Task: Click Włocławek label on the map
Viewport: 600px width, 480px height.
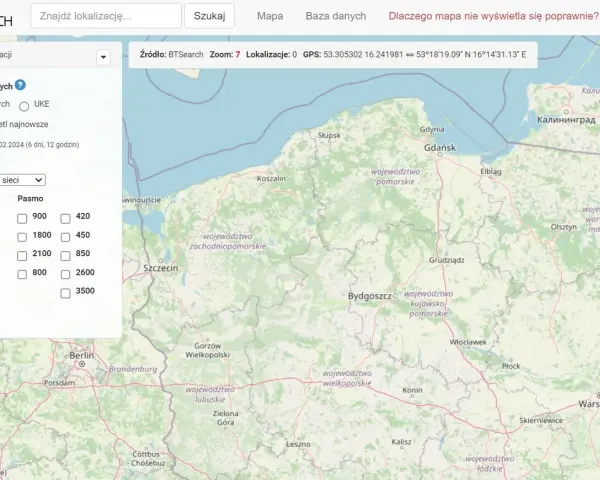Action: pos(468,342)
